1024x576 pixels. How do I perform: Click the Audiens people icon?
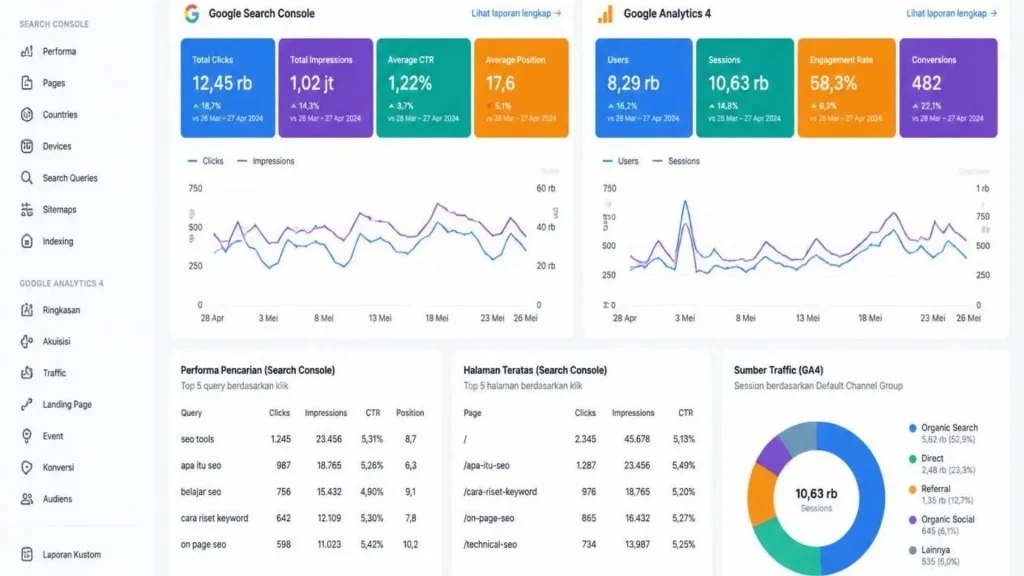(27, 499)
